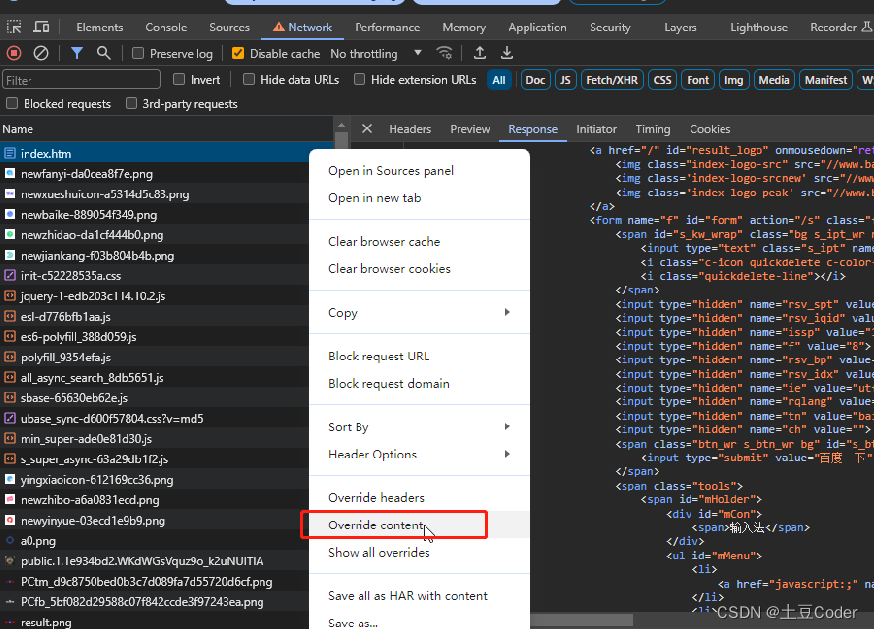Viewport: 874px width, 629px height.
Task: Click the newfanyi image file icon
Action: coord(9,173)
